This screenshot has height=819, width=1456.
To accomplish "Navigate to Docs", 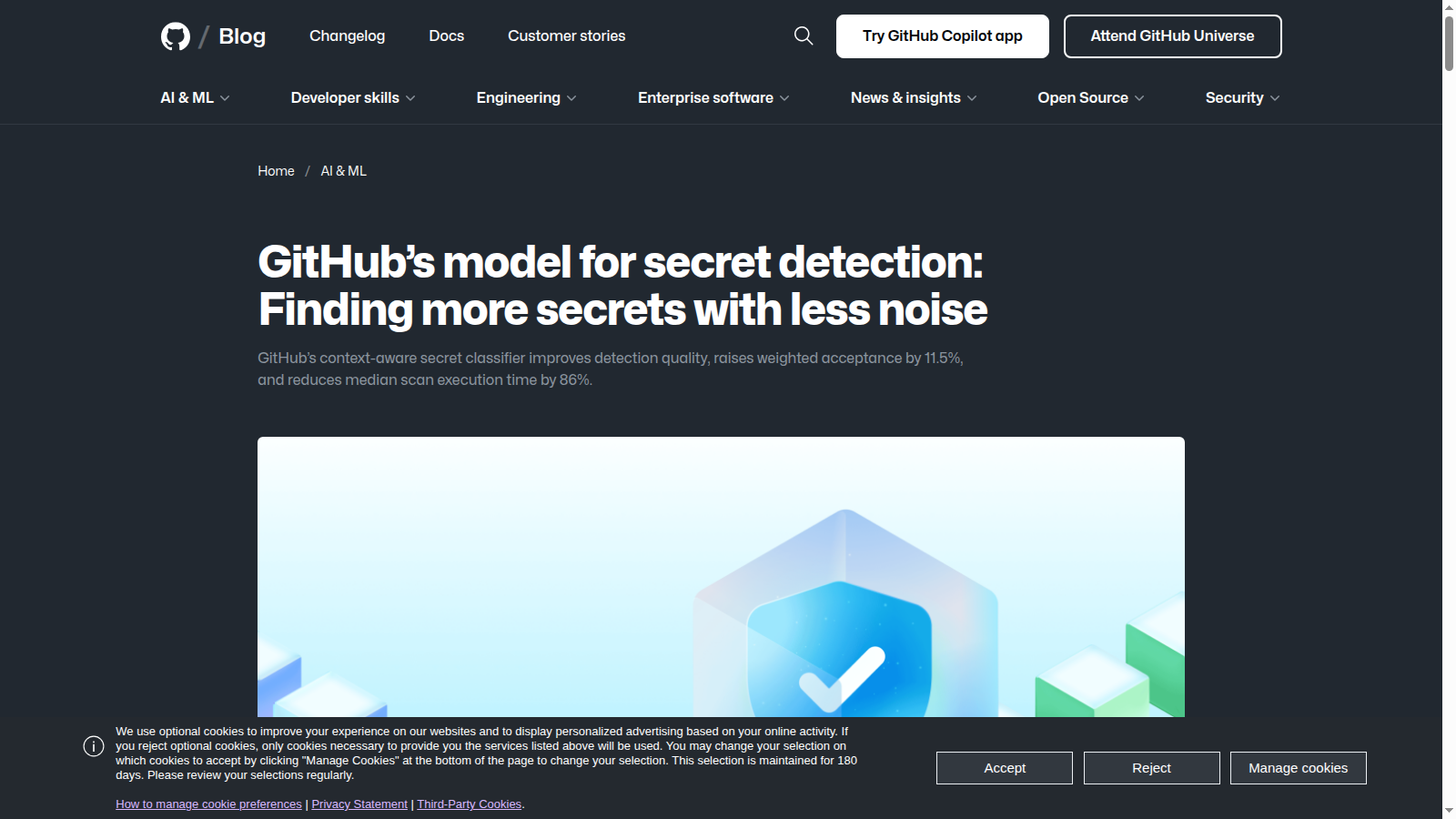I will [446, 35].
